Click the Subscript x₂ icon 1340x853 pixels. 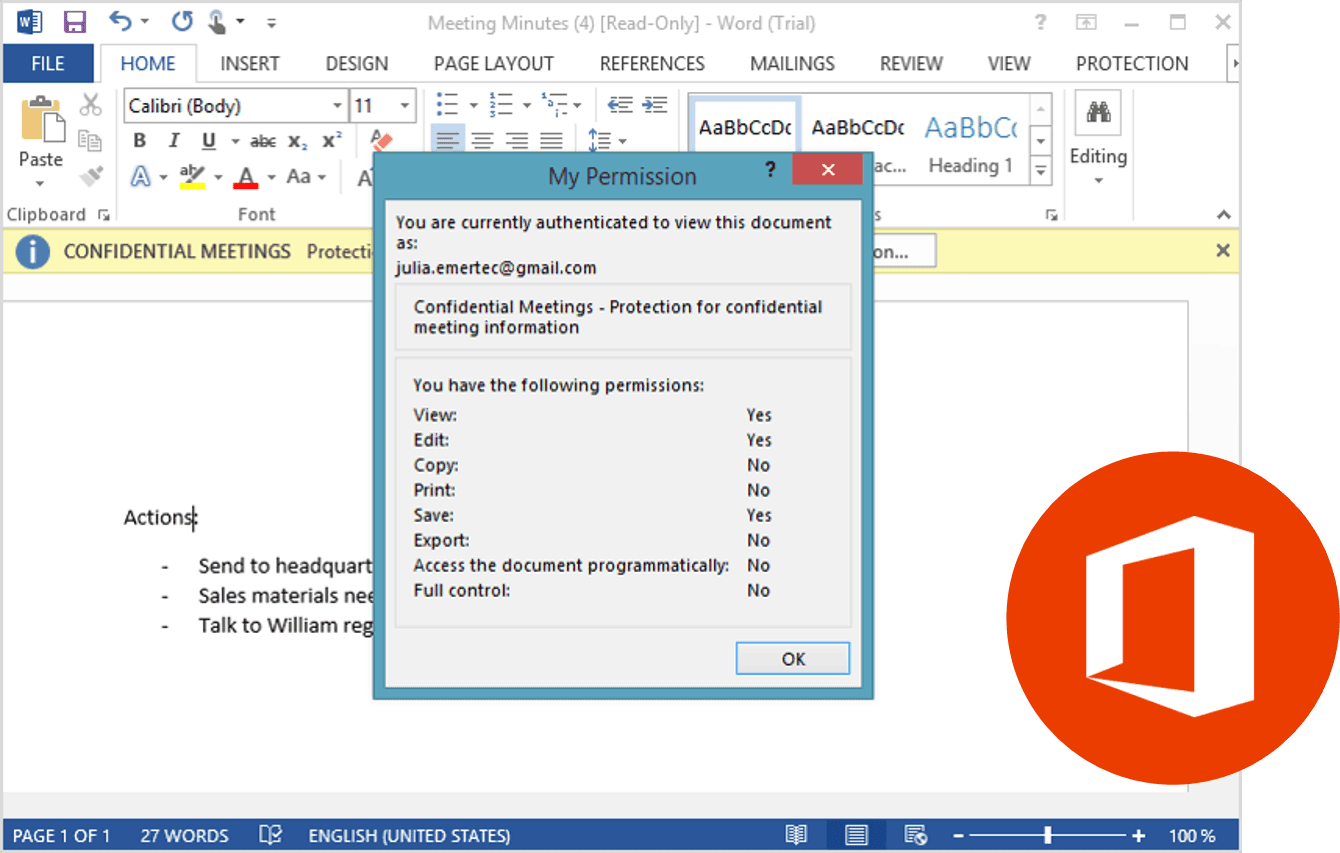click(x=297, y=141)
